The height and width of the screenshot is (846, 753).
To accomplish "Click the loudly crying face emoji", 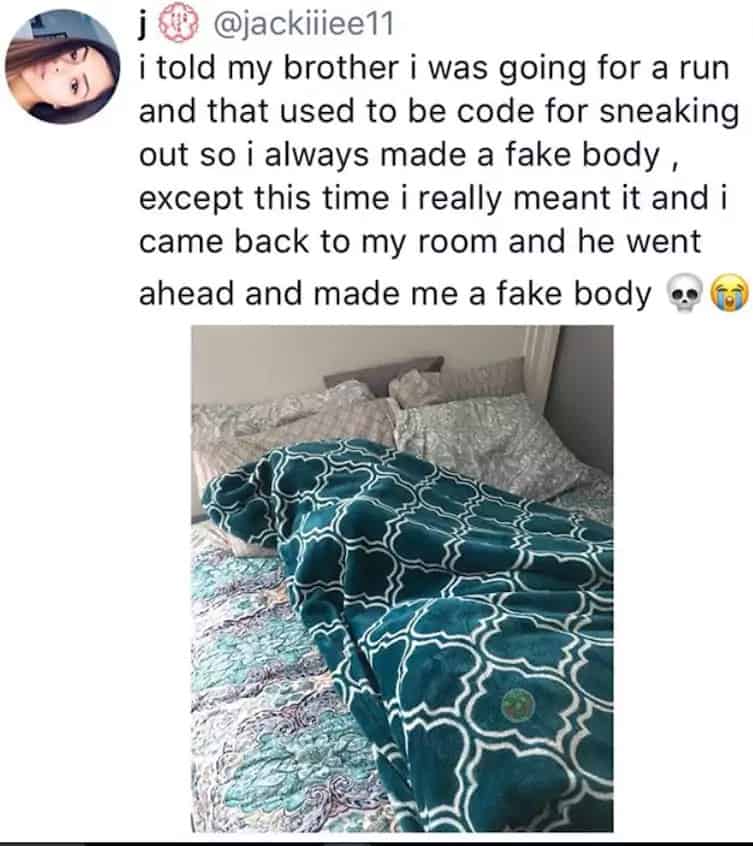I will coord(730,294).
